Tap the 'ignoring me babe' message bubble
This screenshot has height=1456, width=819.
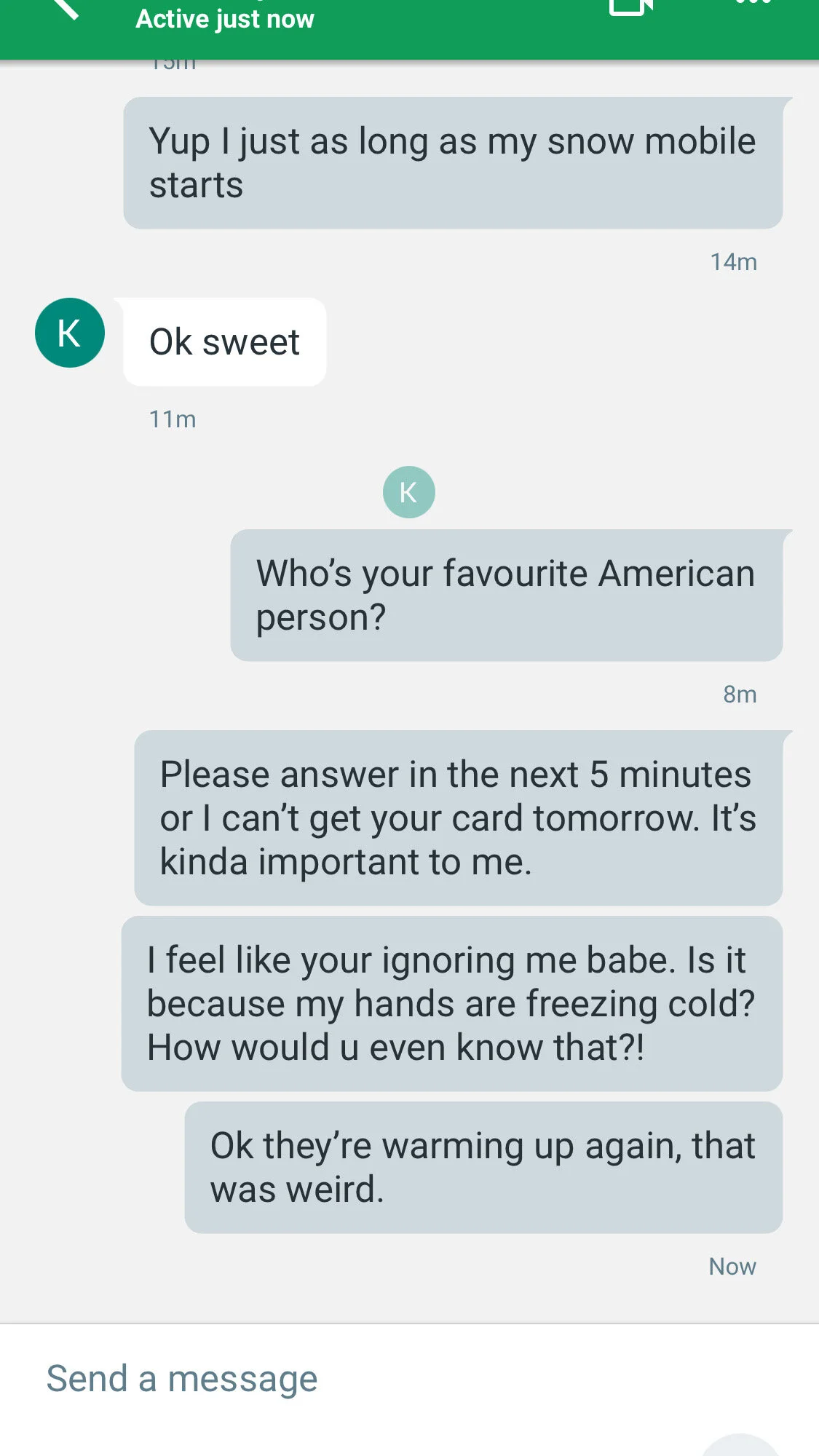pos(452,1003)
